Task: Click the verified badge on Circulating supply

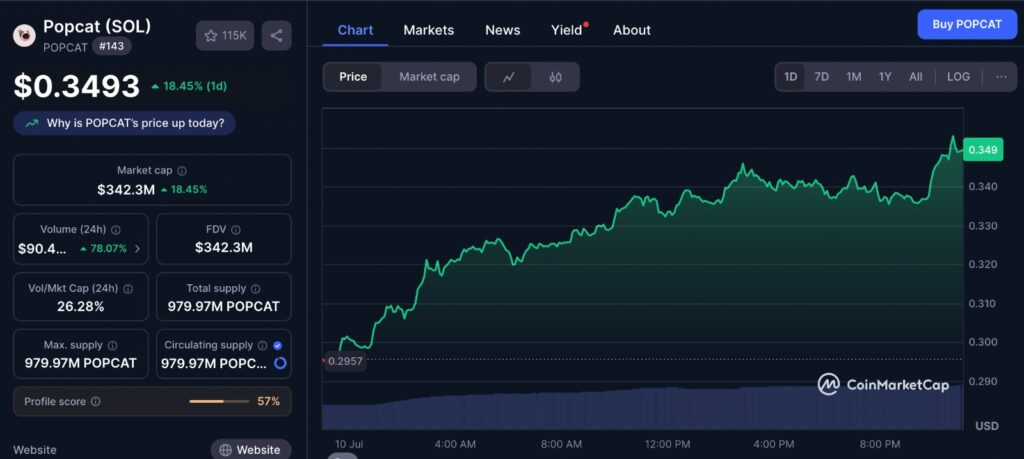Action: coord(278,345)
